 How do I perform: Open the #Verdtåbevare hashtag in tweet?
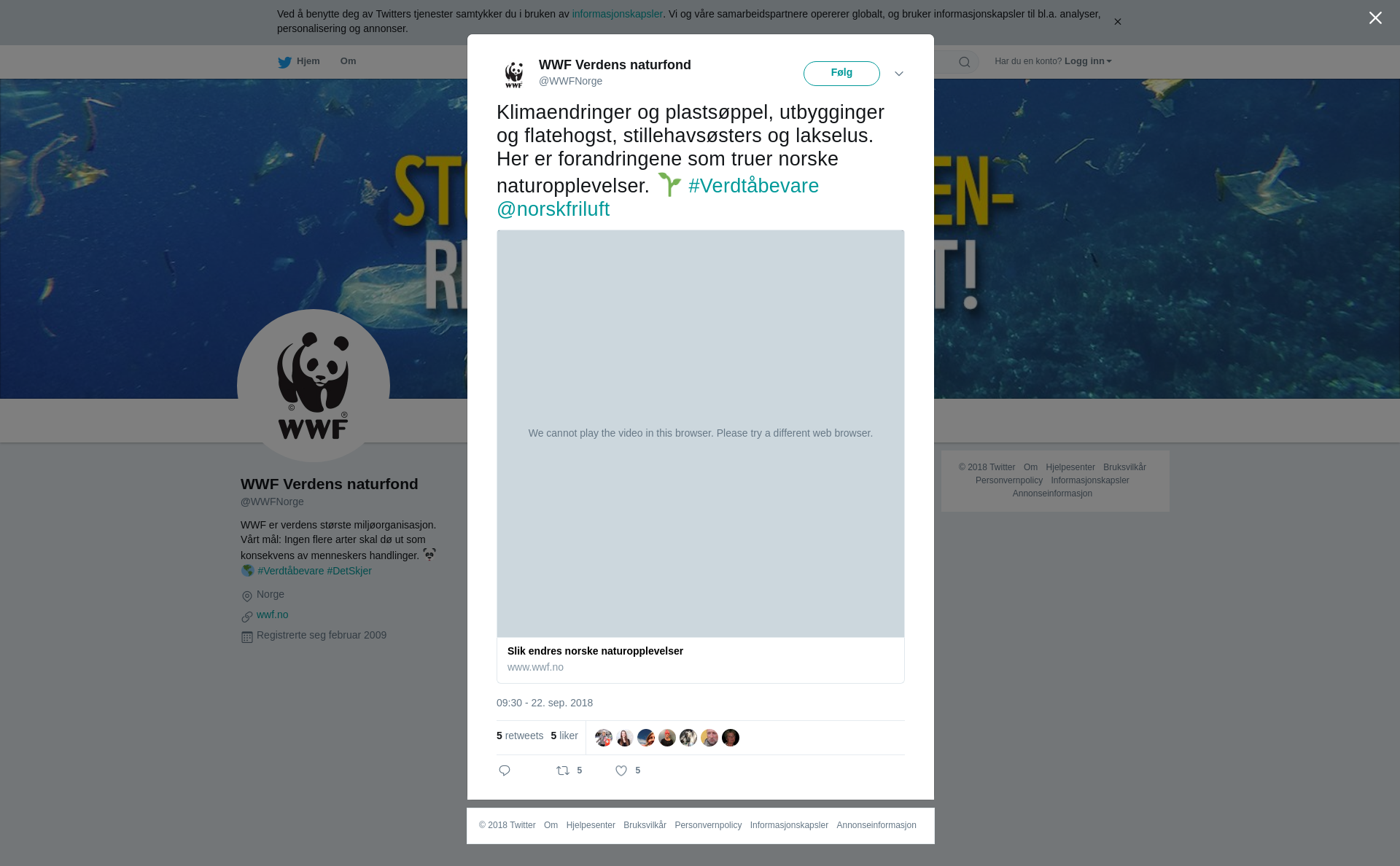click(x=753, y=186)
